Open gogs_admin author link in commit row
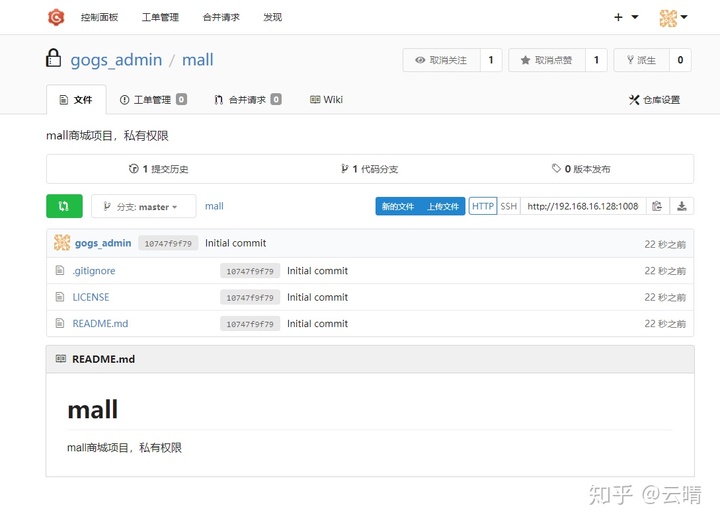This screenshot has height=524, width=720. [x=103, y=243]
